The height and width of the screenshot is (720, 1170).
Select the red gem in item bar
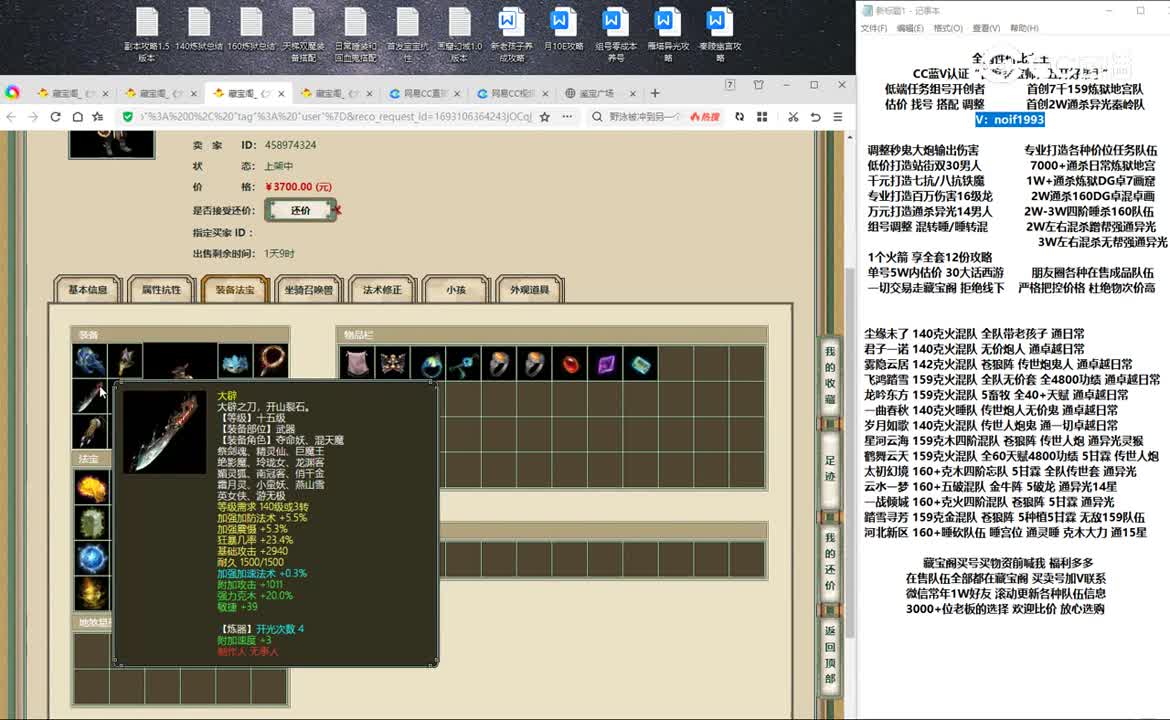pos(571,364)
